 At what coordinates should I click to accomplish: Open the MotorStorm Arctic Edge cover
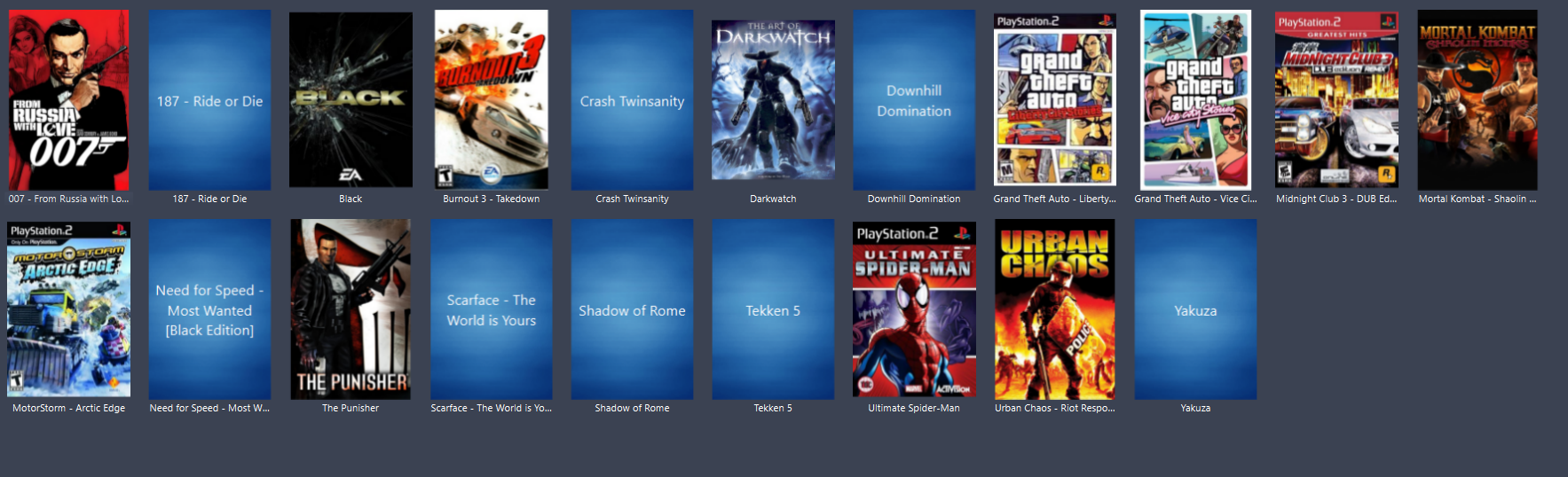[x=68, y=309]
